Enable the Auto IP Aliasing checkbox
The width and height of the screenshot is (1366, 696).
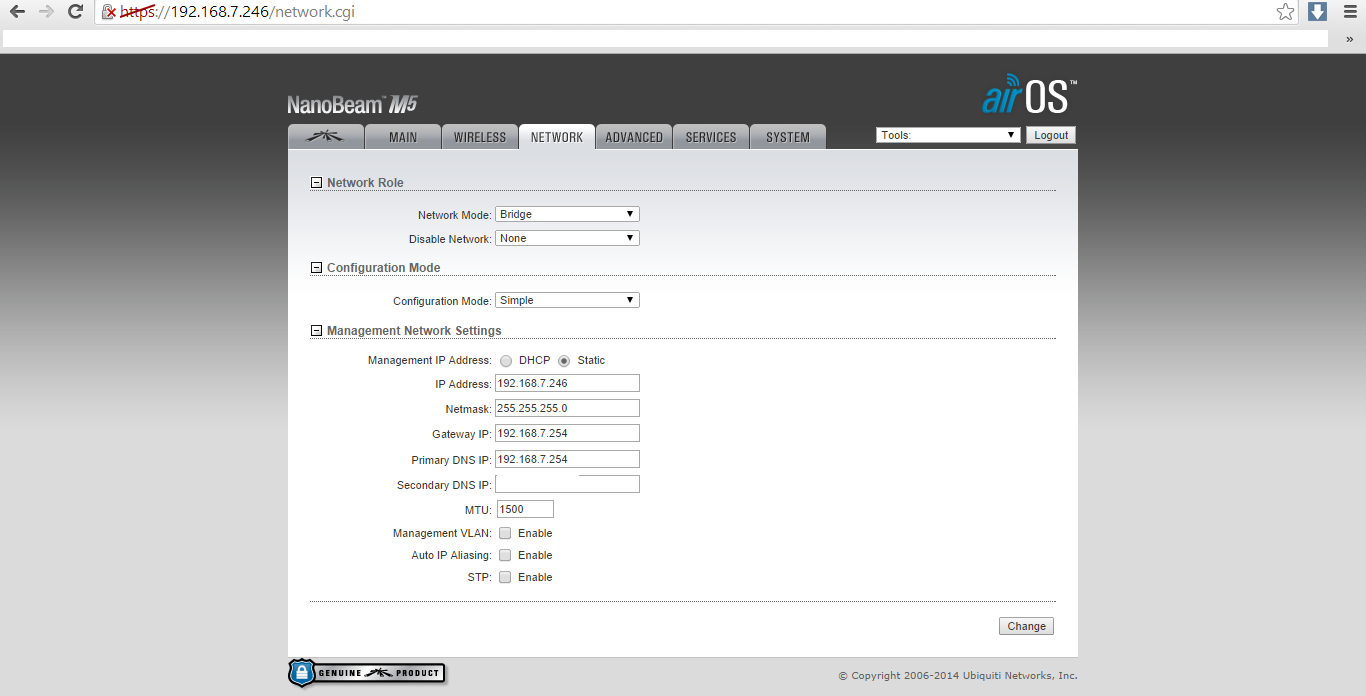[x=505, y=555]
